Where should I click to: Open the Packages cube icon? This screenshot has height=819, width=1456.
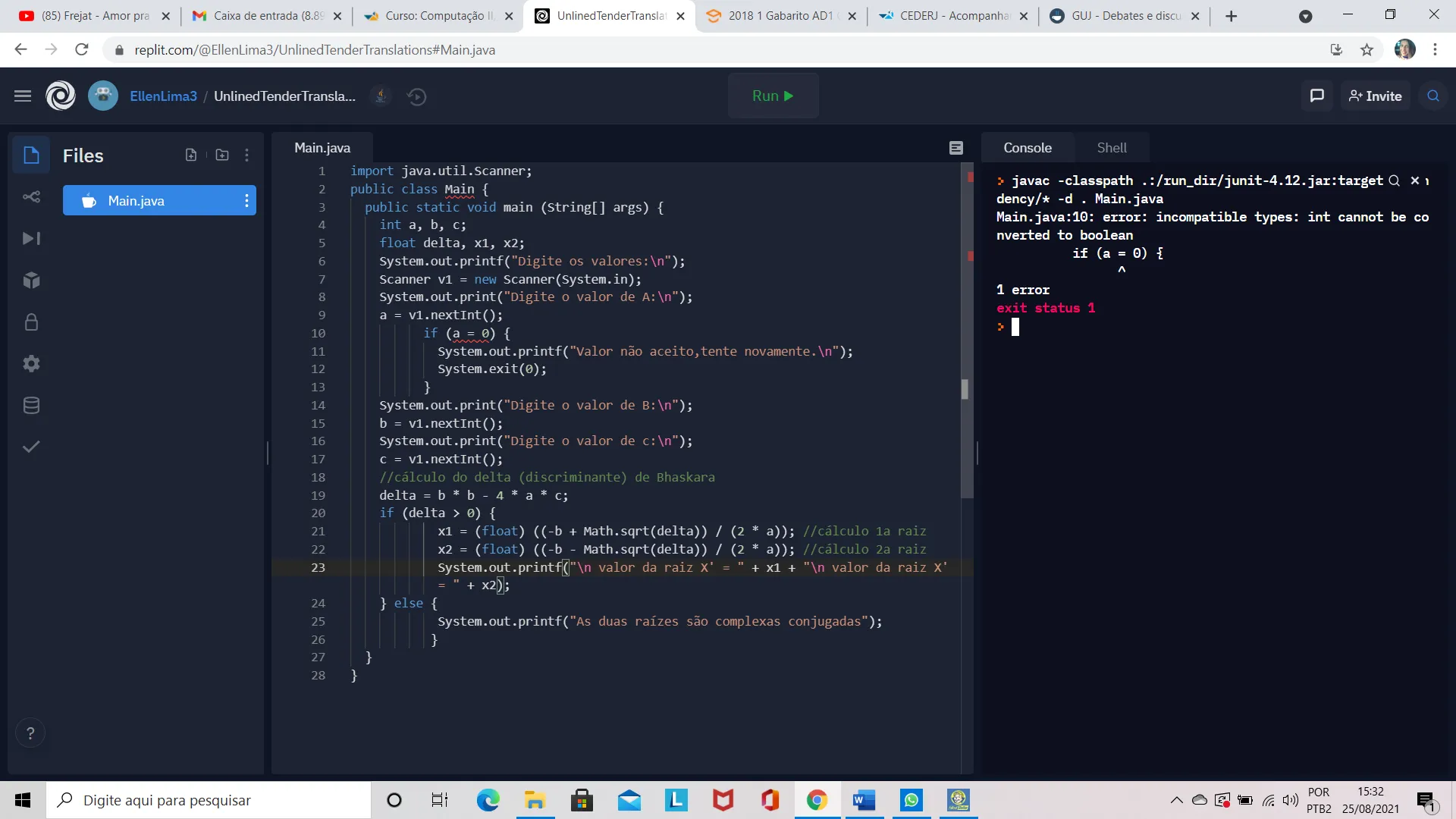coord(31,281)
